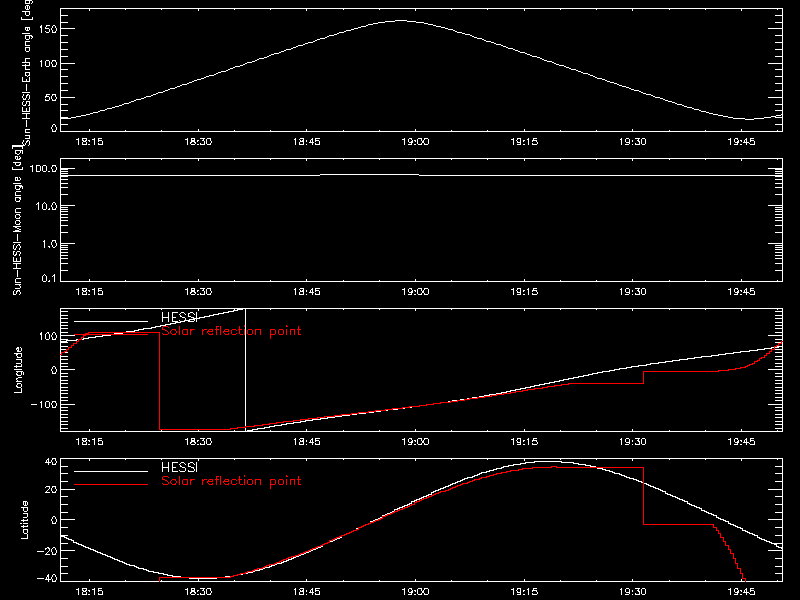The image size is (800, 600).
Task: Click the 40 tick on Latitude axis
Action: tap(51, 462)
